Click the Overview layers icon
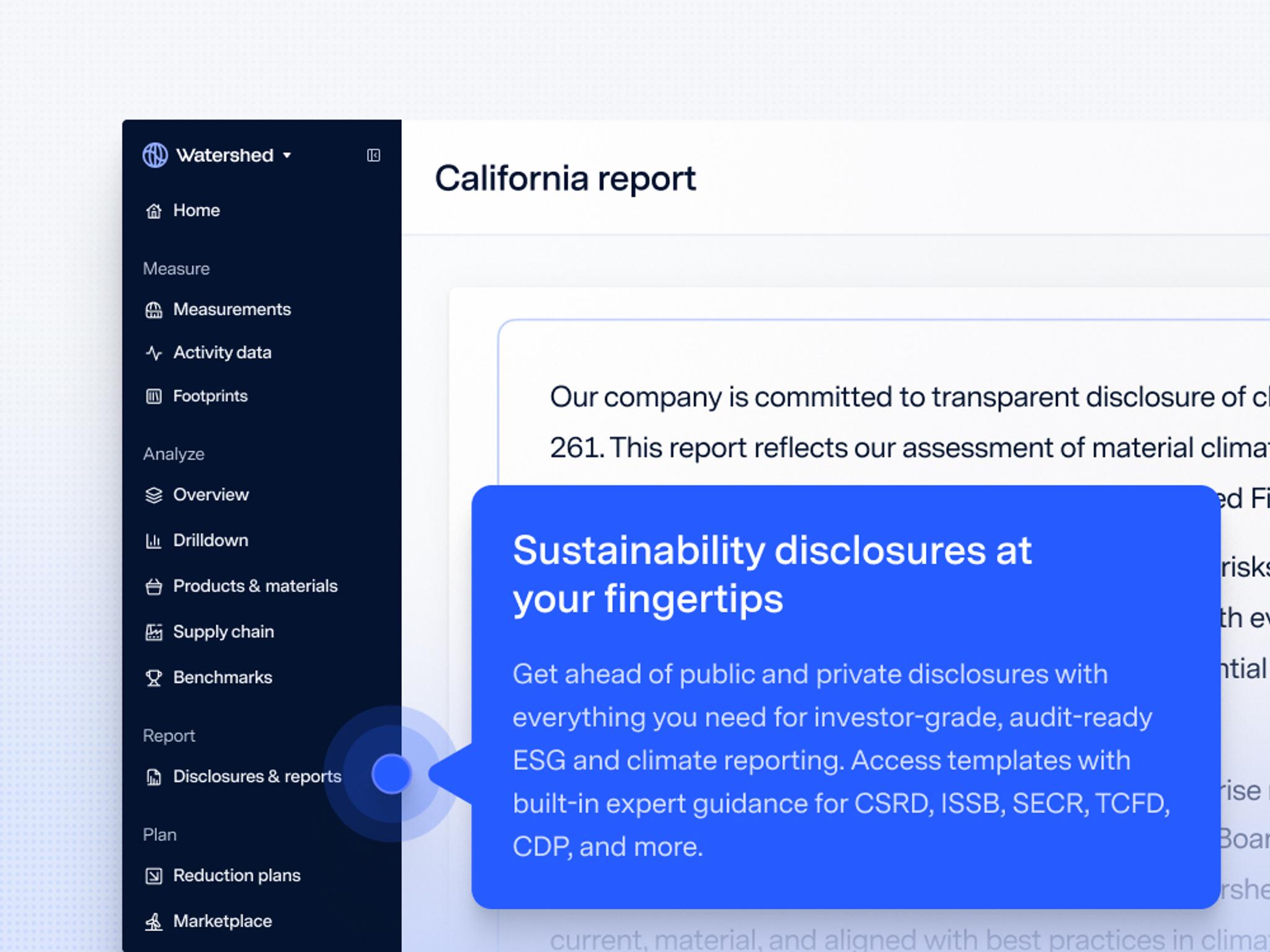The width and height of the screenshot is (1270, 952). (x=154, y=495)
